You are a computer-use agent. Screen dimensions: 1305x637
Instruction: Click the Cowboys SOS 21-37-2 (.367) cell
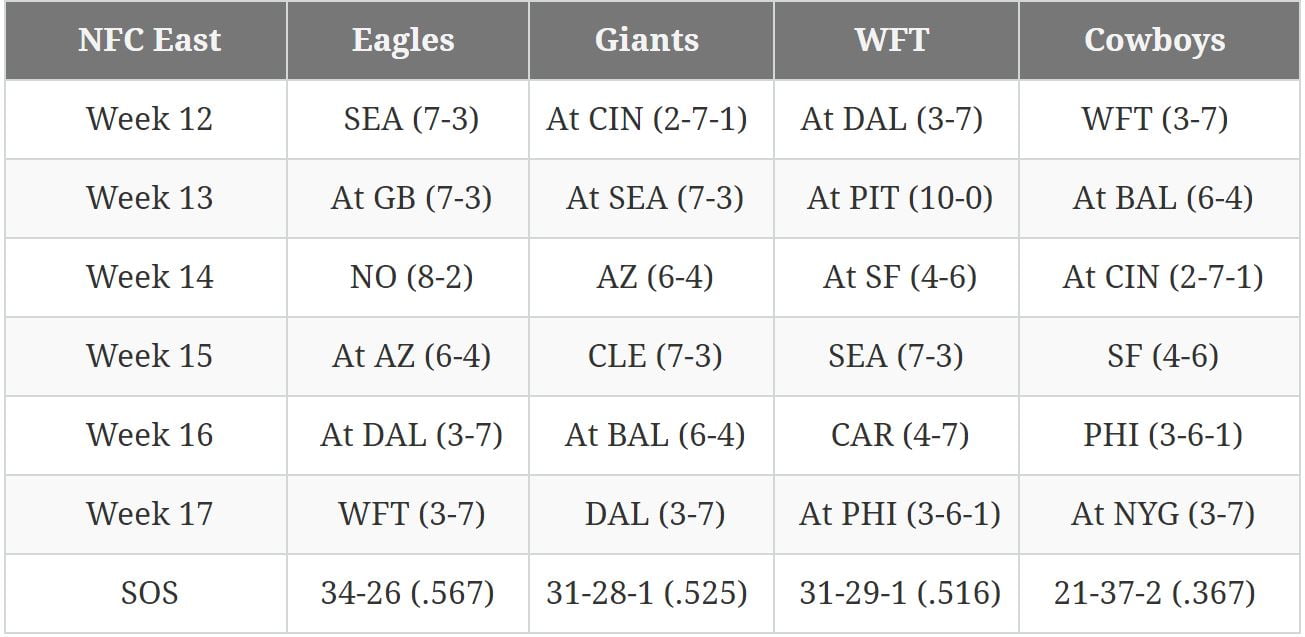click(x=1154, y=593)
